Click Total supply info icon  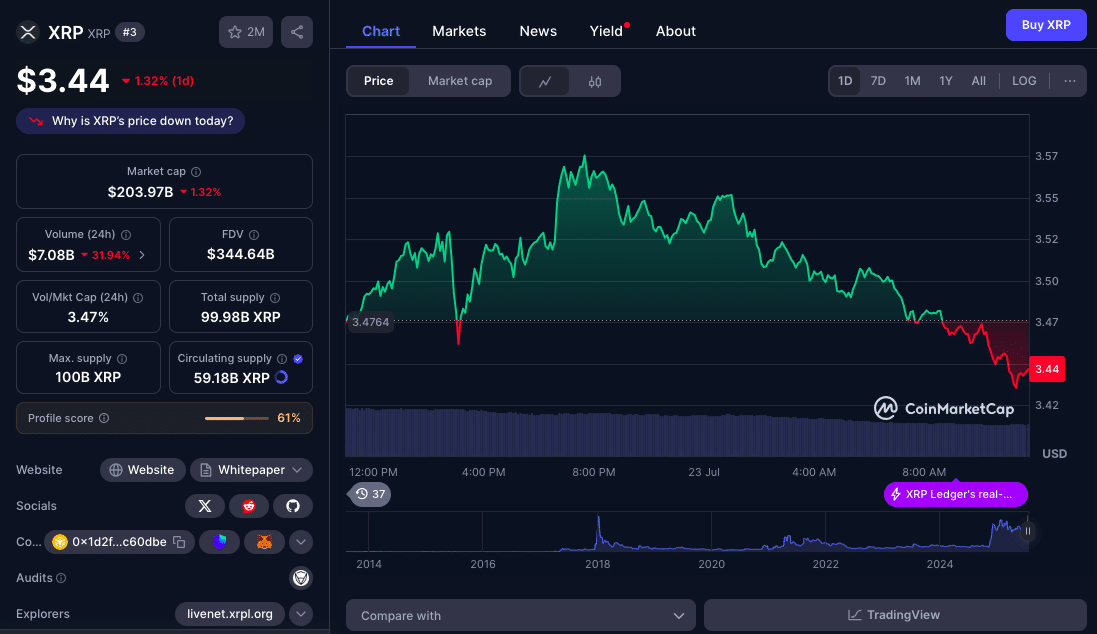tap(275, 298)
